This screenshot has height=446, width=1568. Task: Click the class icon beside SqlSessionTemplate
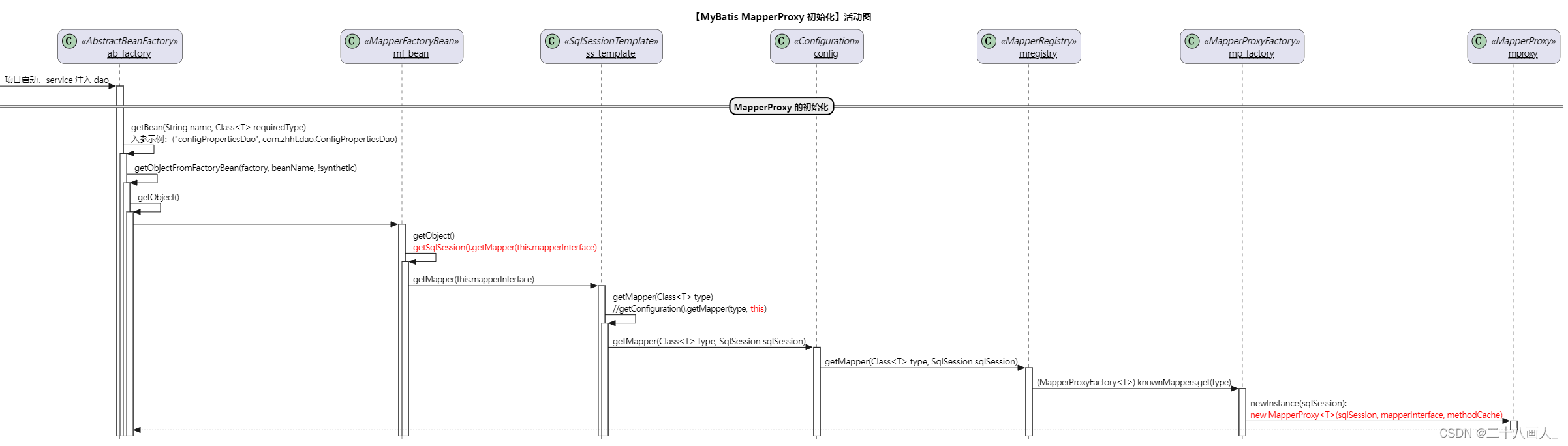[x=552, y=41]
